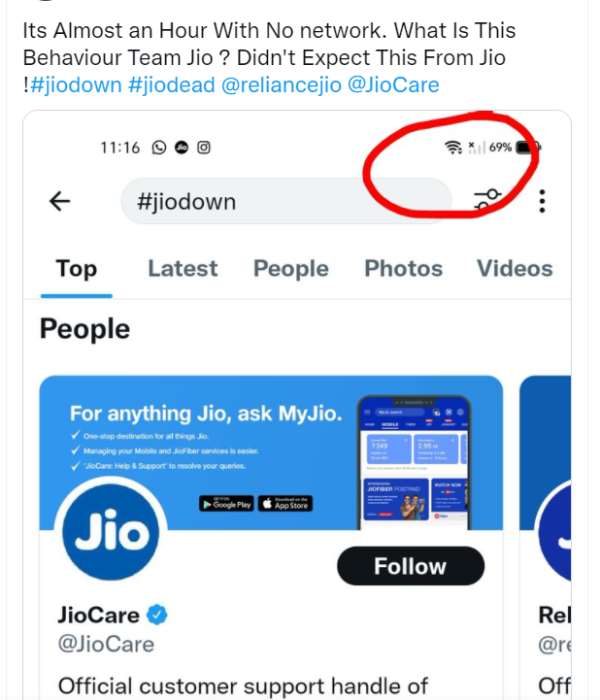
Task: Tap the Wi-Fi status icon
Action: pos(453,147)
